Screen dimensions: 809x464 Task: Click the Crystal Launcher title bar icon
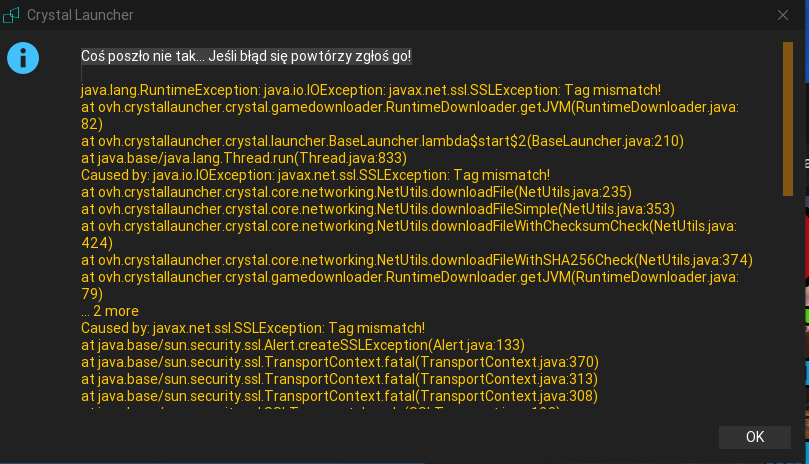coord(11,15)
